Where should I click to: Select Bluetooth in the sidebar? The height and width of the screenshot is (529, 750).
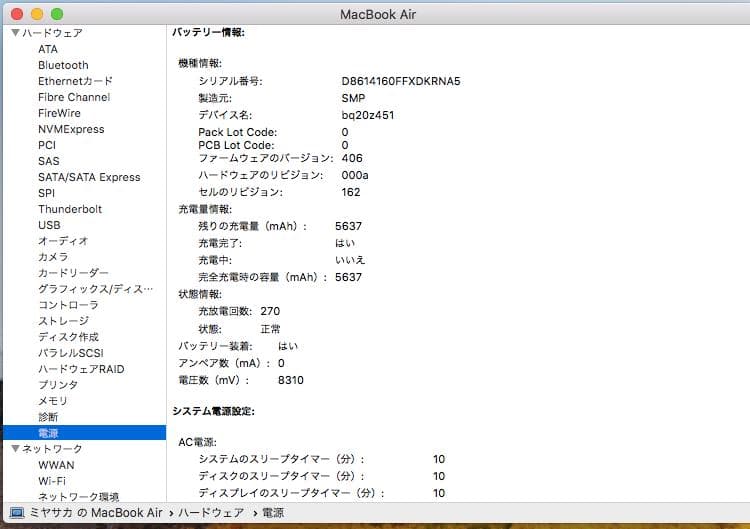[63, 65]
